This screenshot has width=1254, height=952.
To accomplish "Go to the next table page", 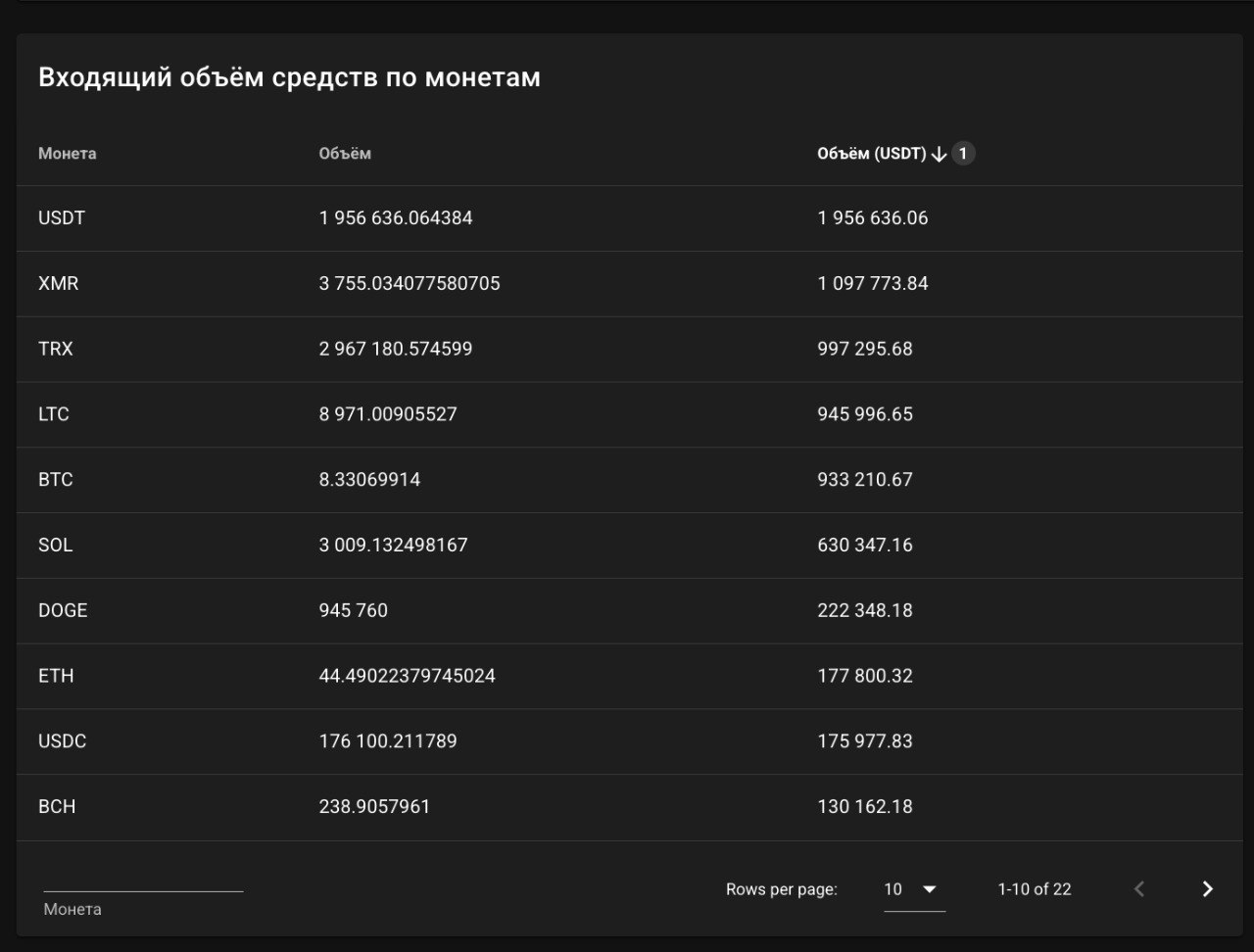I will (x=1207, y=888).
